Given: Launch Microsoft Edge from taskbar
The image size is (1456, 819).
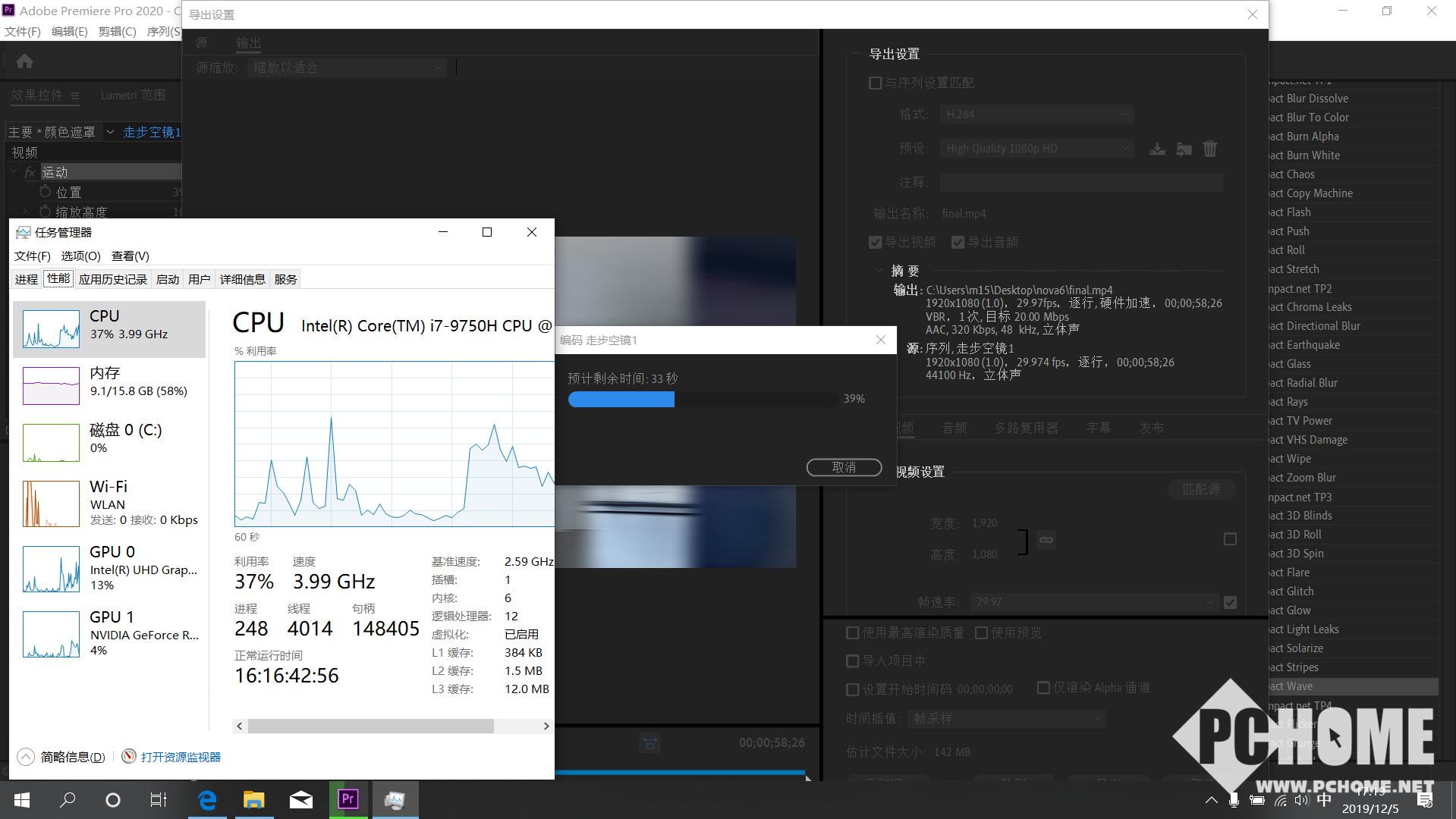Looking at the screenshot, I should (x=207, y=799).
